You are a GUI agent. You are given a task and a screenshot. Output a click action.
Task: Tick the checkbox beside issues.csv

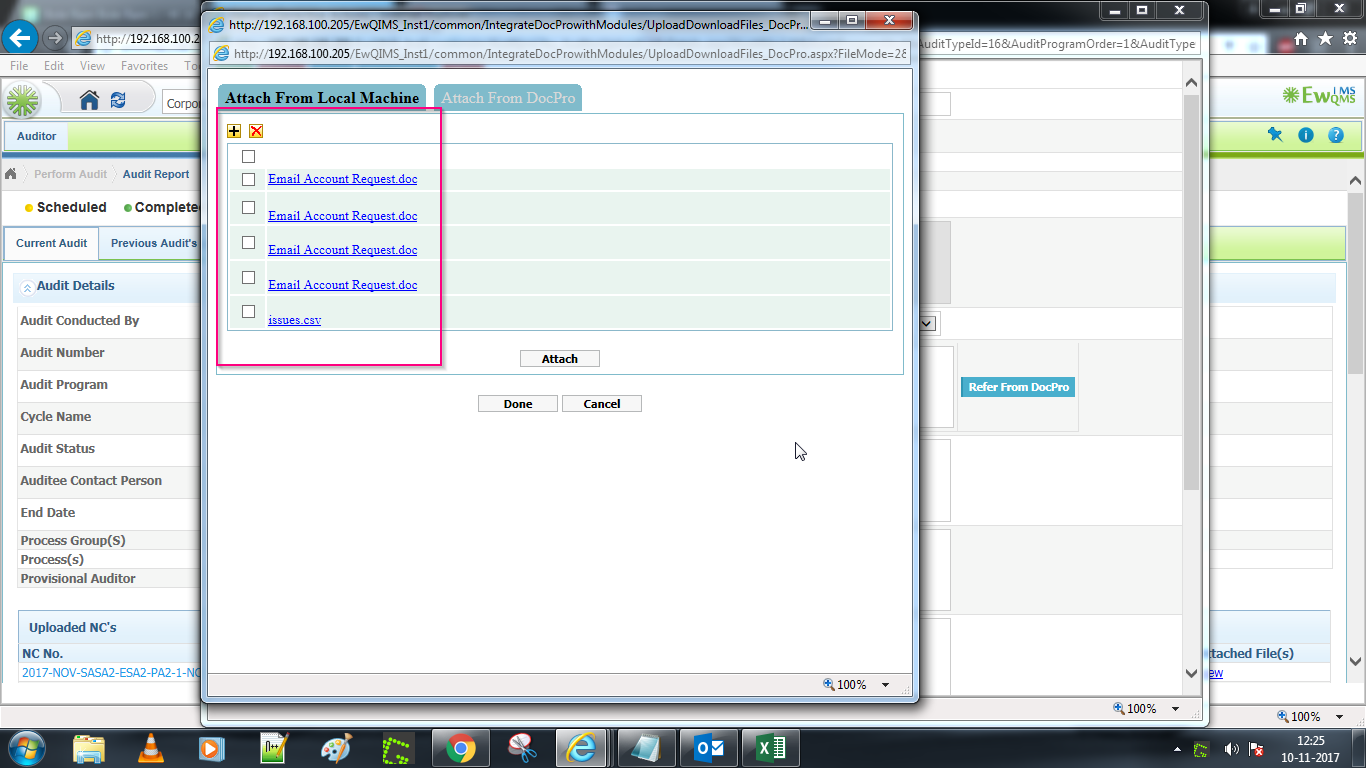[x=249, y=312]
